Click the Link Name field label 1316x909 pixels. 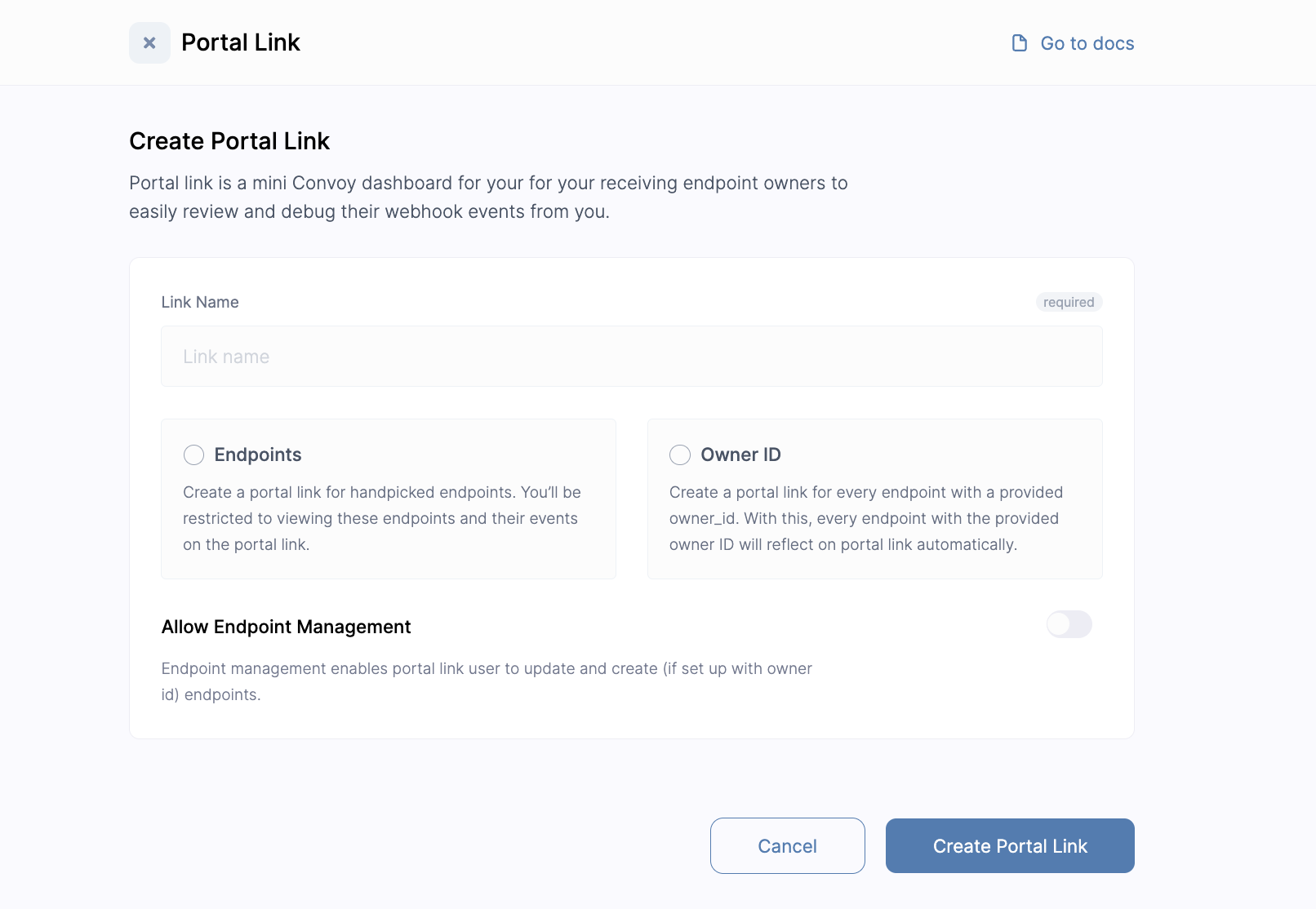click(x=200, y=302)
